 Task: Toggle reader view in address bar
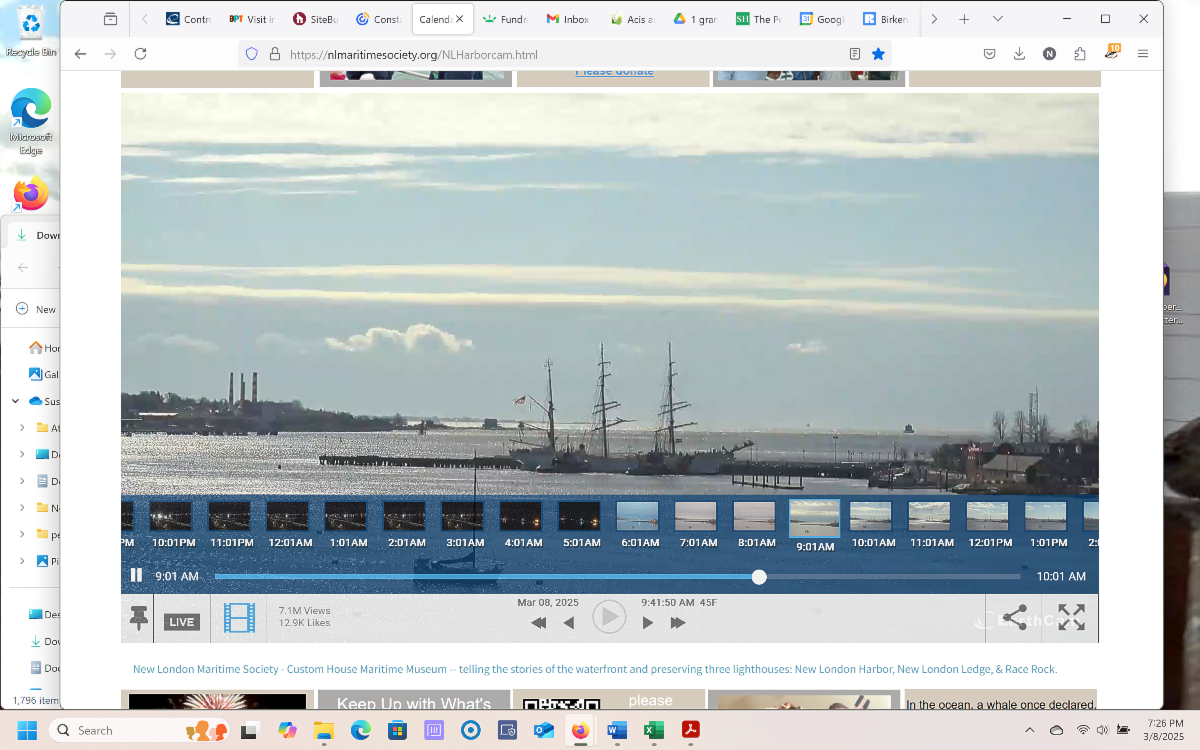(855, 54)
